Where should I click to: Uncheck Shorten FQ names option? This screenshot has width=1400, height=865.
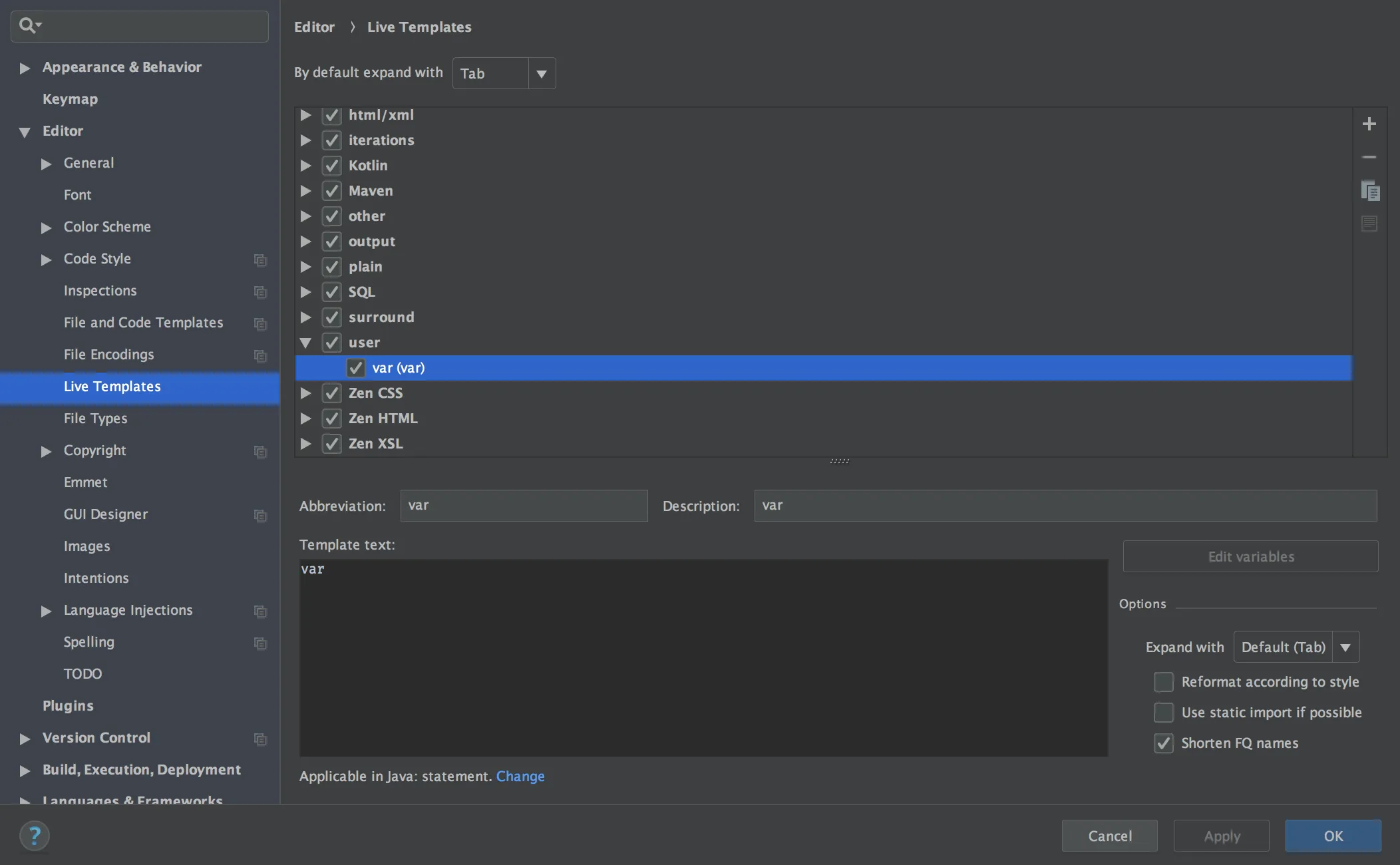pos(1163,743)
